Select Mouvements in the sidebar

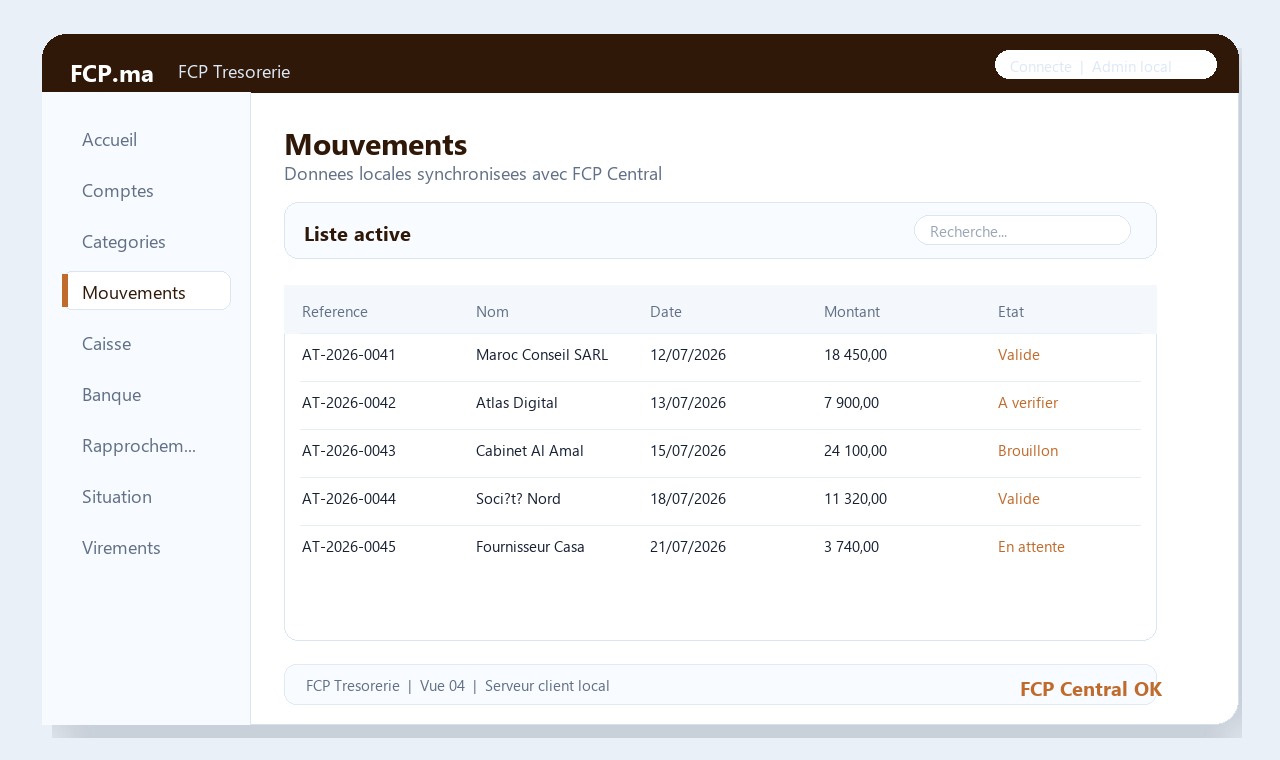(x=146, y=293)
